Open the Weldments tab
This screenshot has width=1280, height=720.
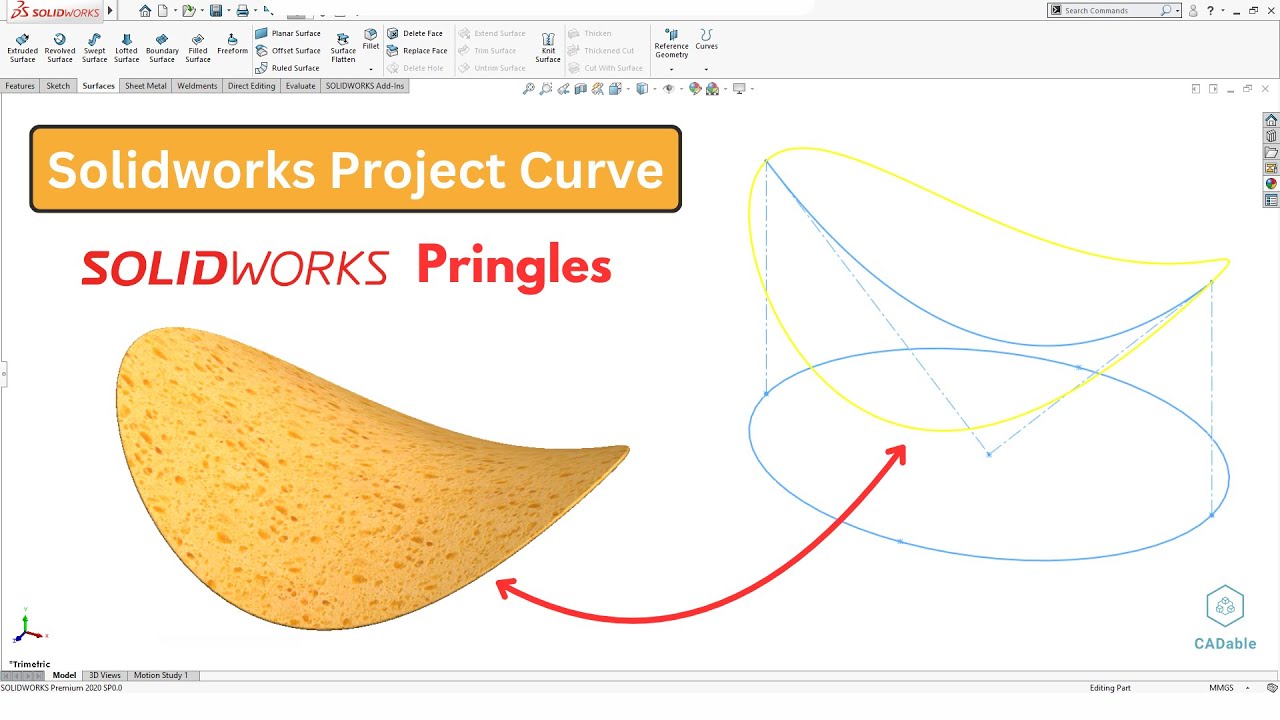point(197,86)
